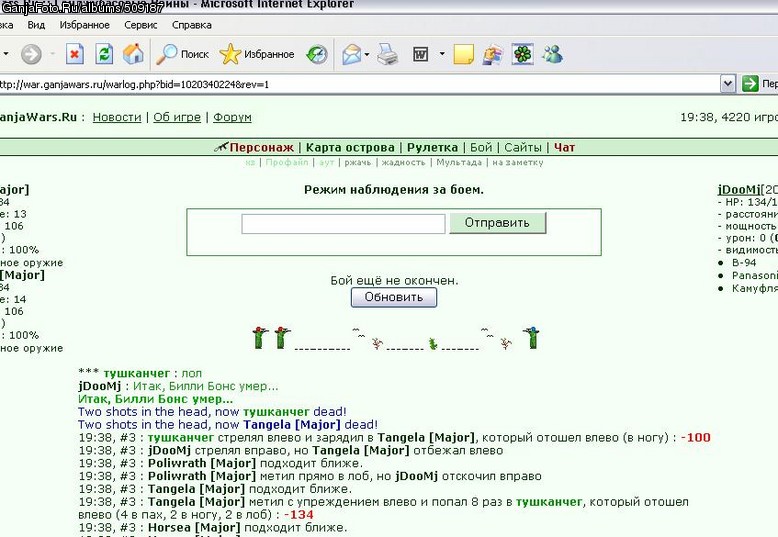Image resolution: width=778 pixels, height=537 pixels.
Task: Click the right-side blue-hat soldier sprite
Action: point(533,338)
